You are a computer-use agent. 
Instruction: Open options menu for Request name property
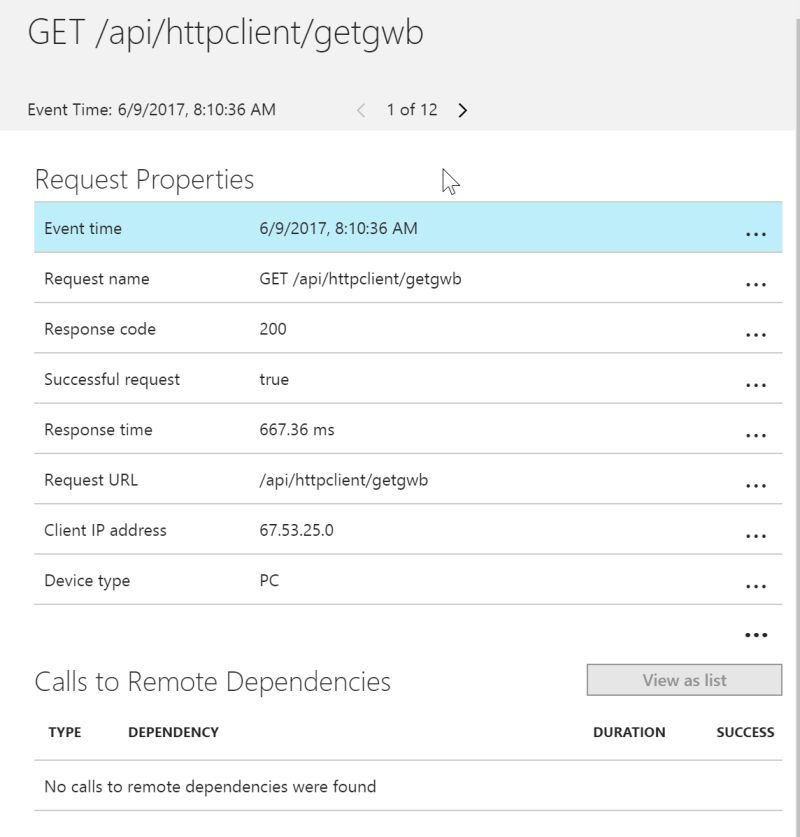(x=757, y=281)
